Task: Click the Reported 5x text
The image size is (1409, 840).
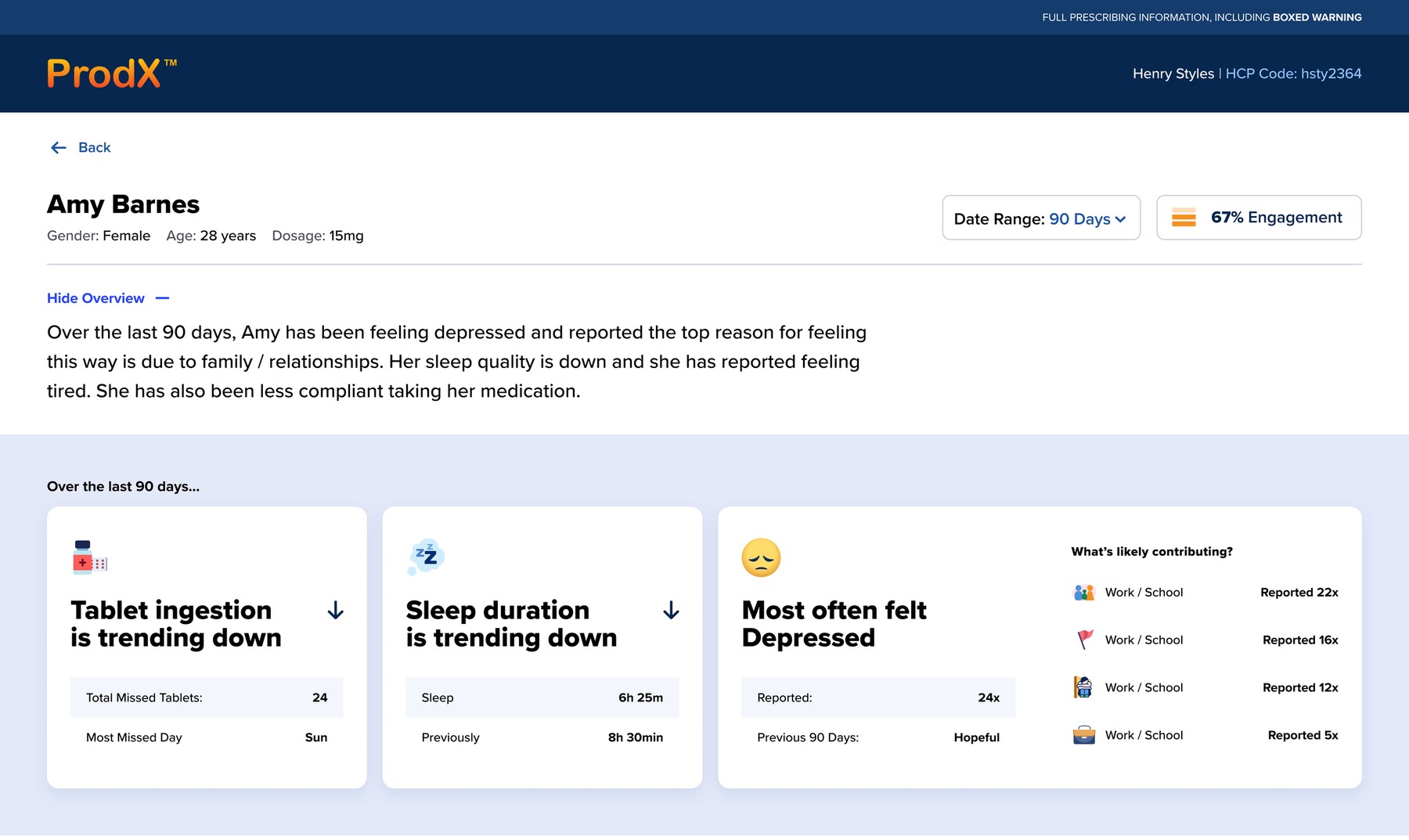Action: coord(1303,736)
